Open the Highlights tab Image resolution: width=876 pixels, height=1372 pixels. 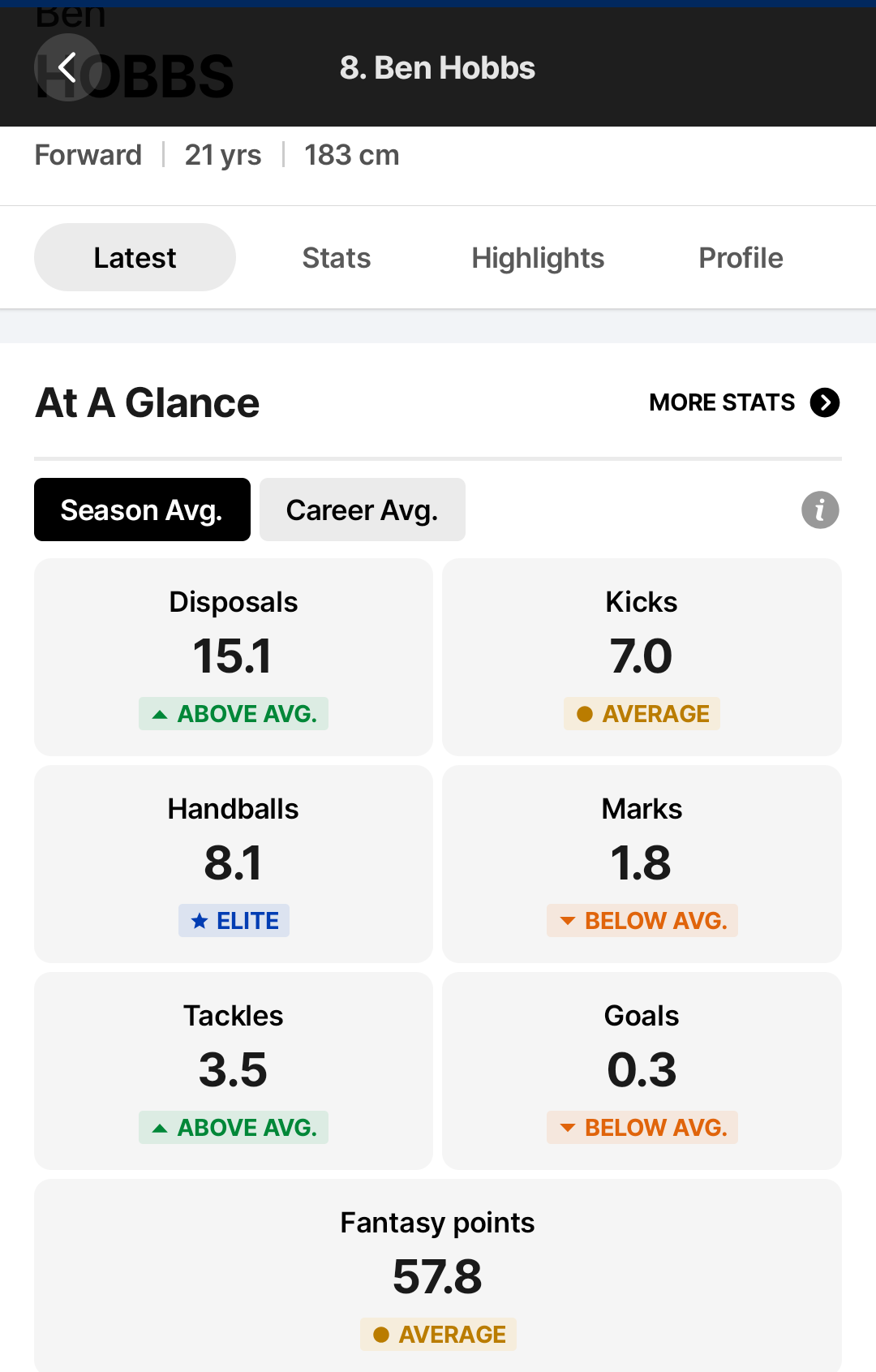538,258
